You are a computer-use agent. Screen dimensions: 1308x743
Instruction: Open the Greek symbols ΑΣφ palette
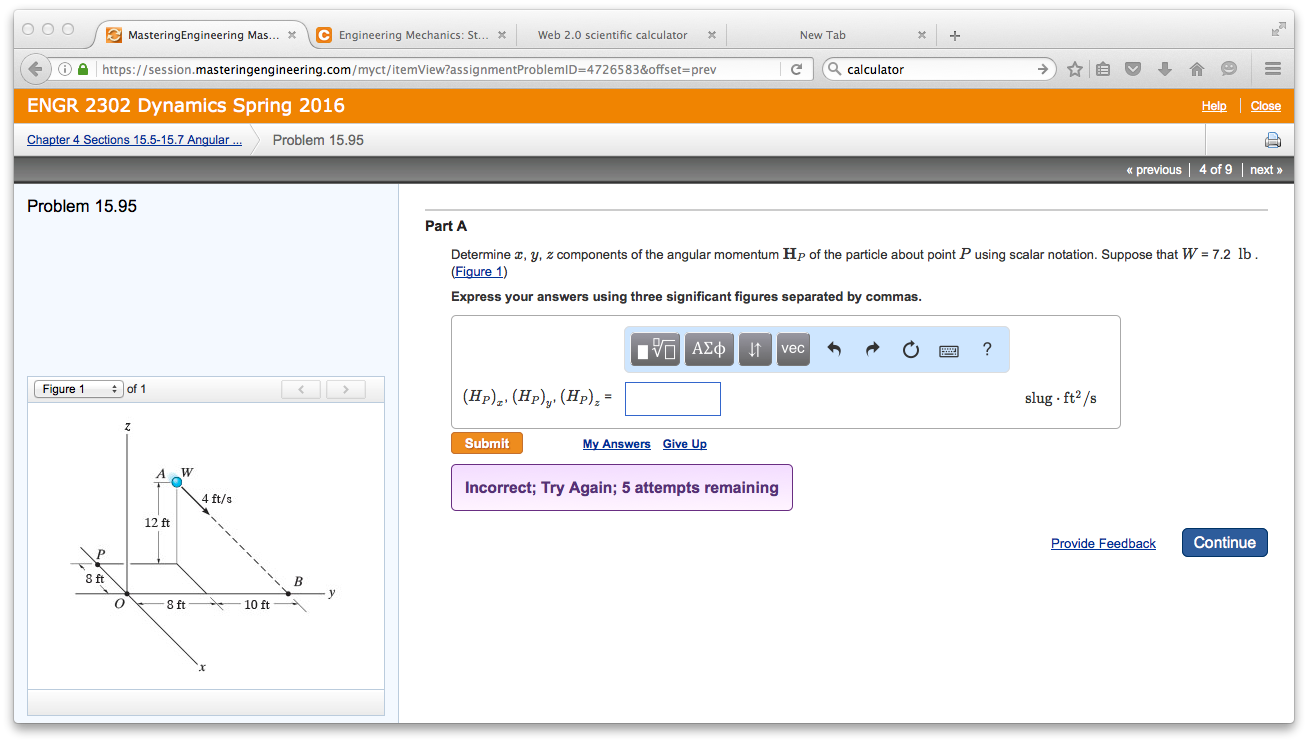click(710, 349)
